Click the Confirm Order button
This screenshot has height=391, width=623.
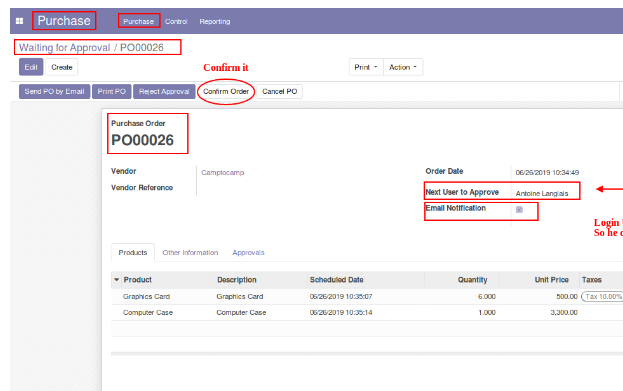pyautogui.click(x=226, y=91)
